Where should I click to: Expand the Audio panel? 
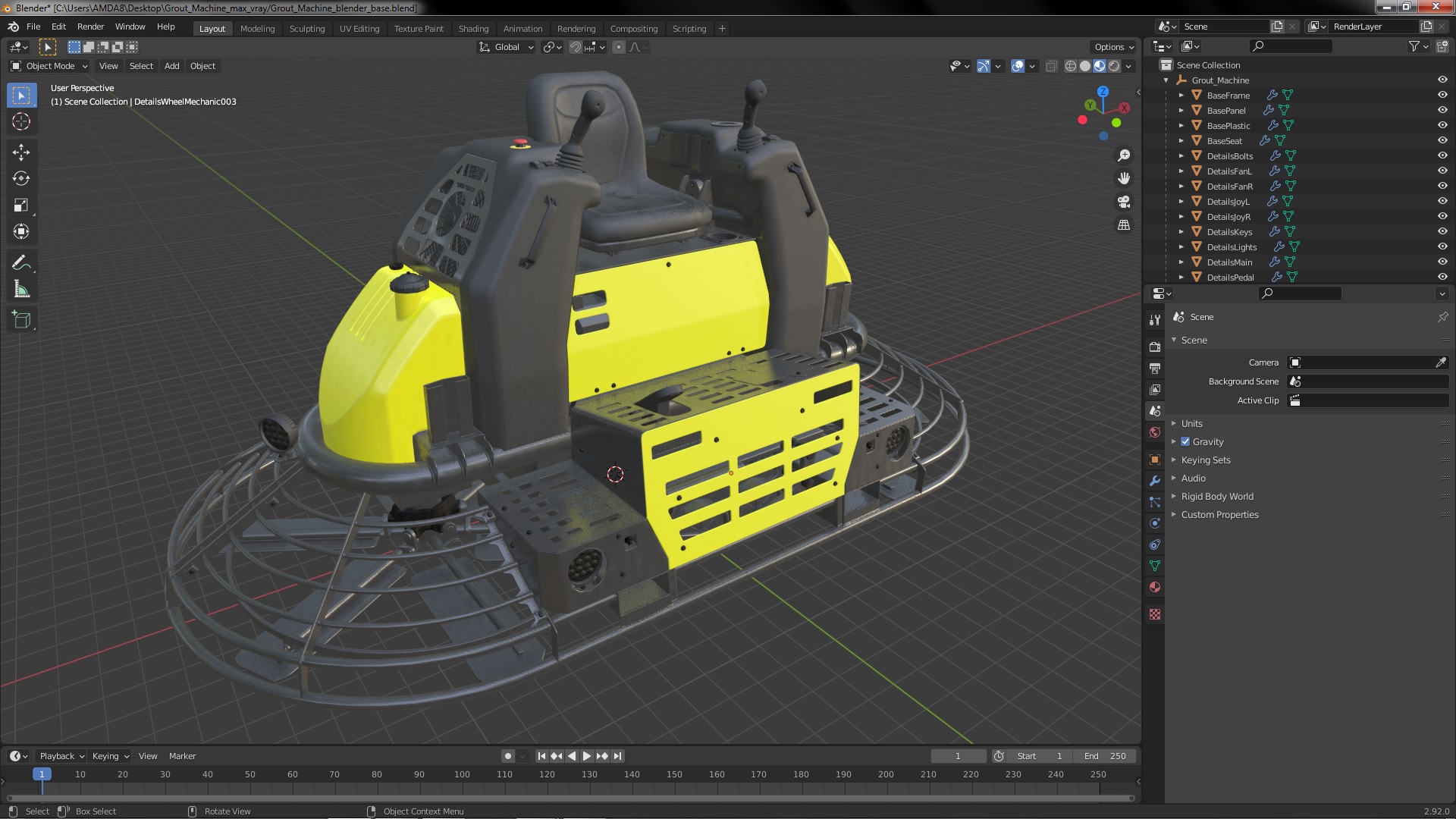tap(1193, 479)
